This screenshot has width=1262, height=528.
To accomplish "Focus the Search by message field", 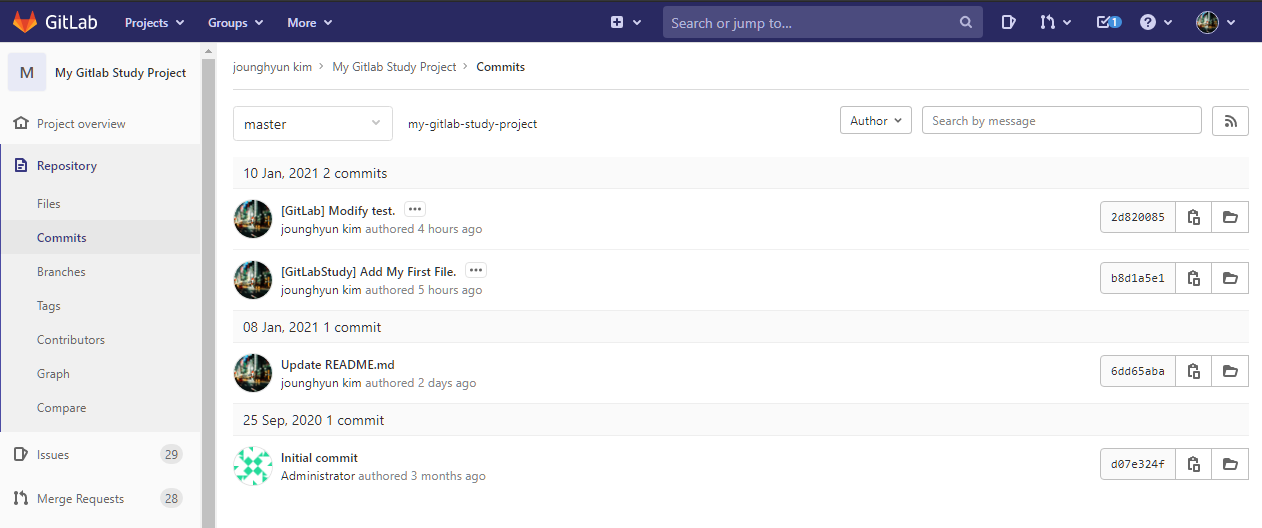I will pyautogui.click(x=1062, y=121).
